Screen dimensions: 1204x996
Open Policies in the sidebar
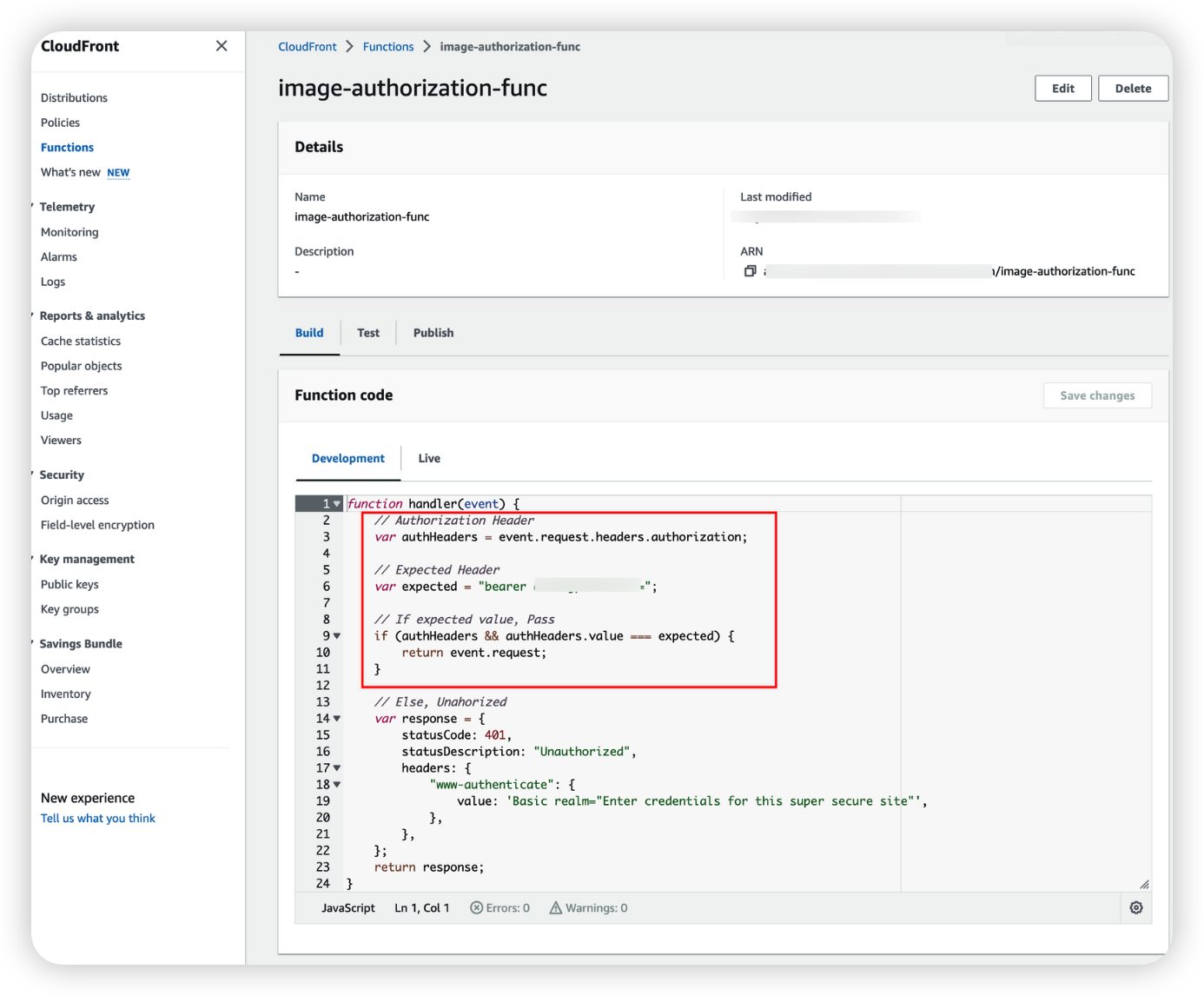pyautogui.click(x=60, y=123)
